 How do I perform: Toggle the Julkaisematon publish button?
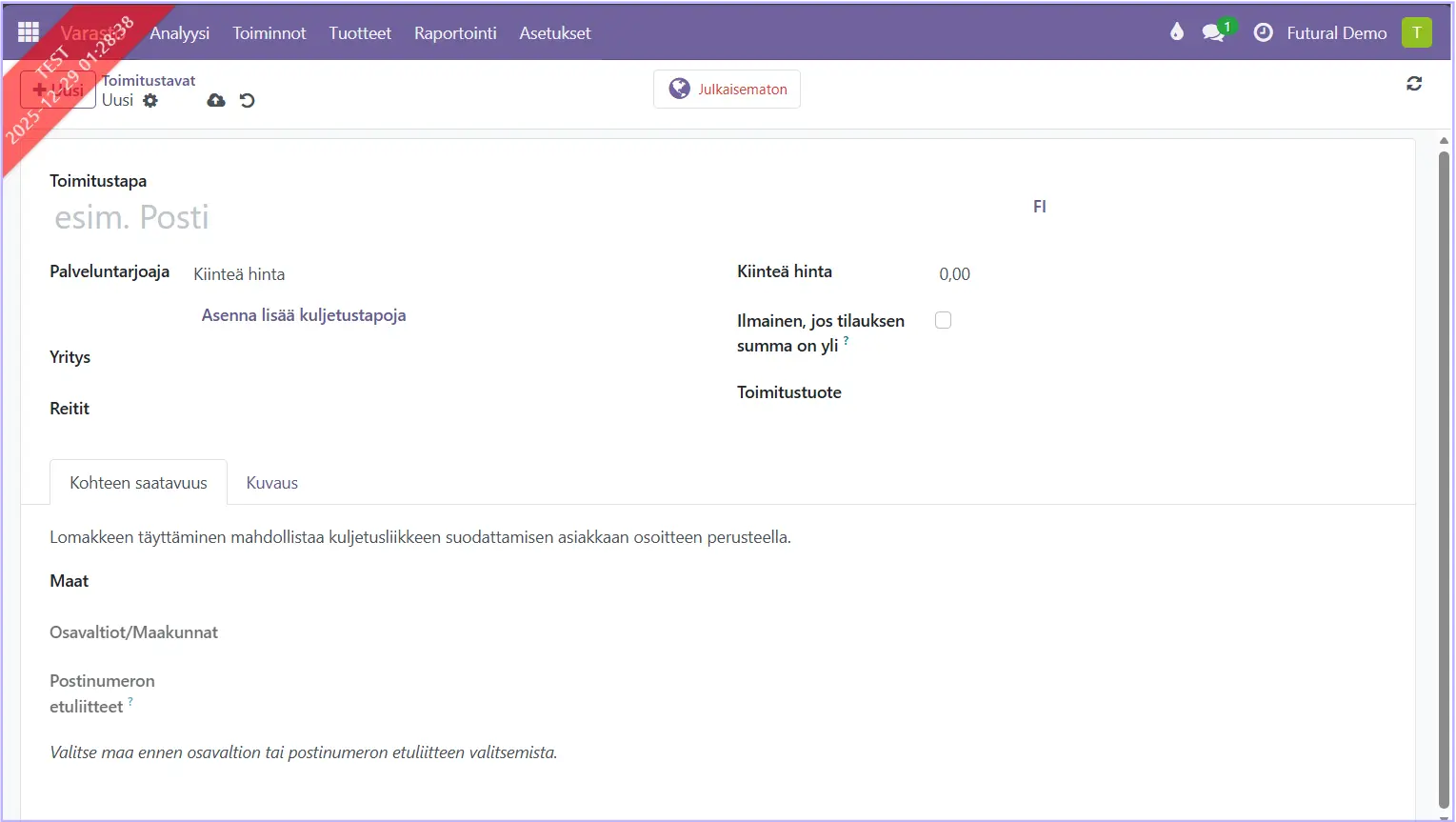(x=727, y=90)
